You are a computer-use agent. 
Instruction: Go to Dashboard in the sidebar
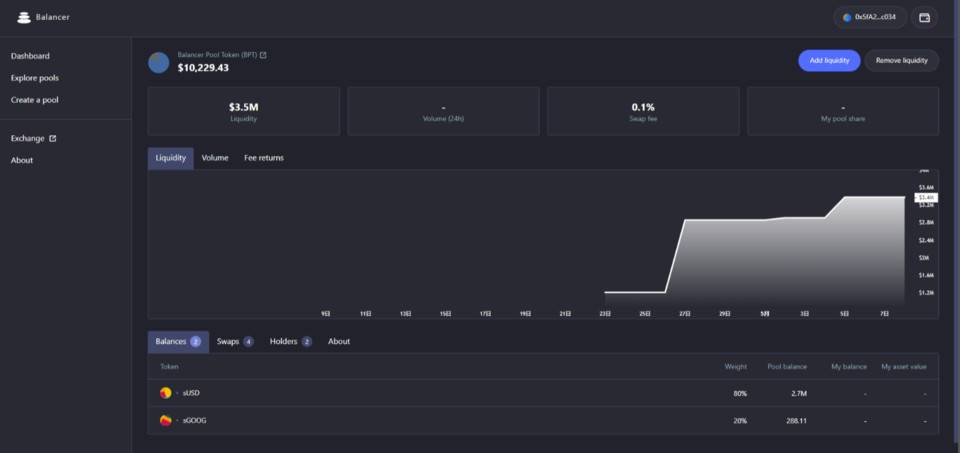[30, 56]
